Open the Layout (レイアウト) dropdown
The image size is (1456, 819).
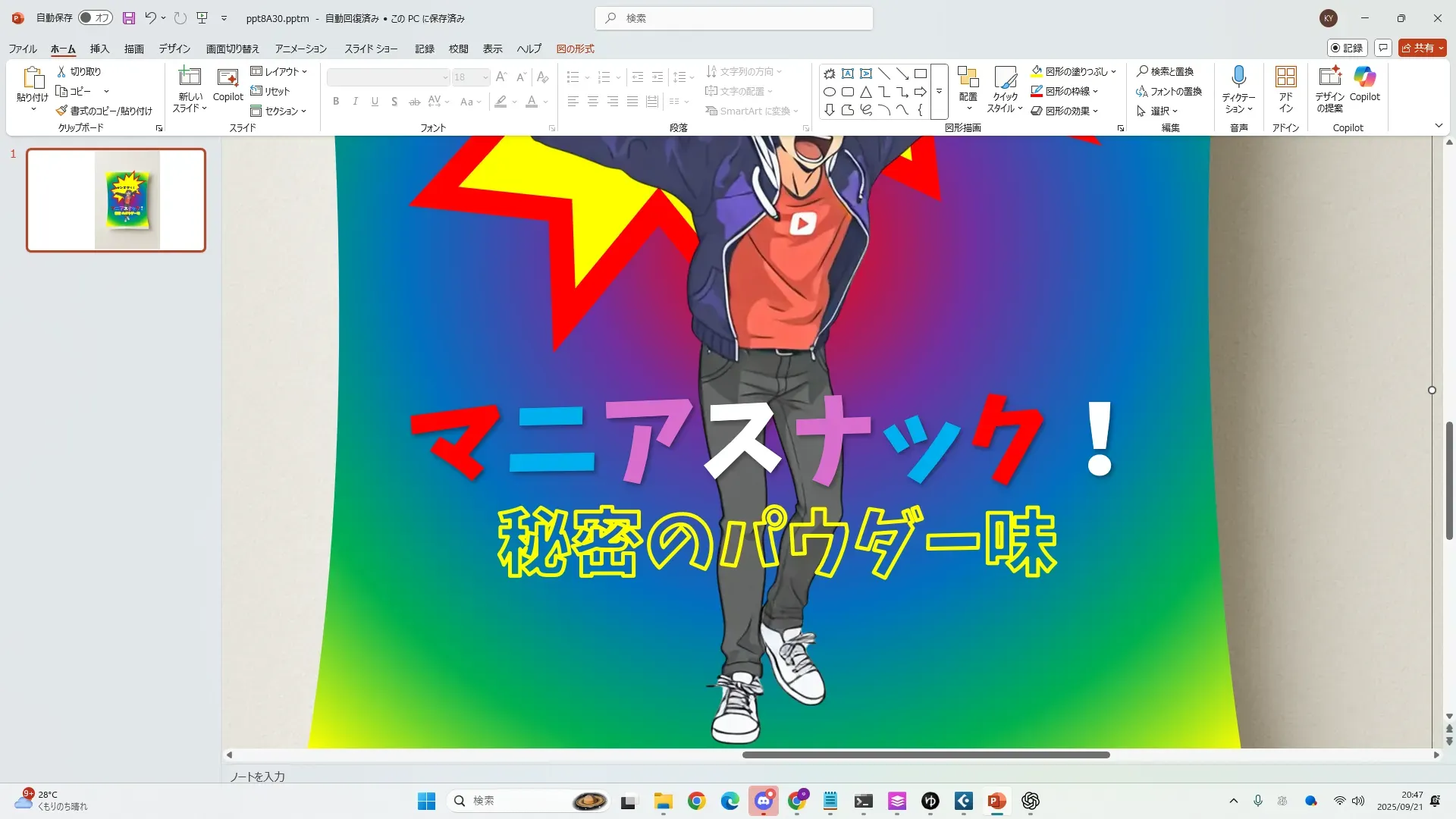pyautogui.click(x=279, y=71)
